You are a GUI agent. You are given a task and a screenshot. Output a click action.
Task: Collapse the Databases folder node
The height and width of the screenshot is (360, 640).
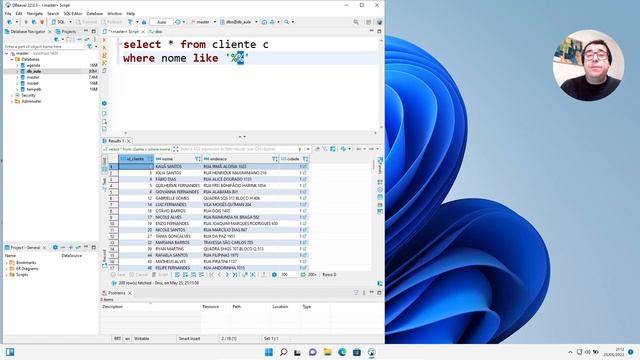point(12,59)
